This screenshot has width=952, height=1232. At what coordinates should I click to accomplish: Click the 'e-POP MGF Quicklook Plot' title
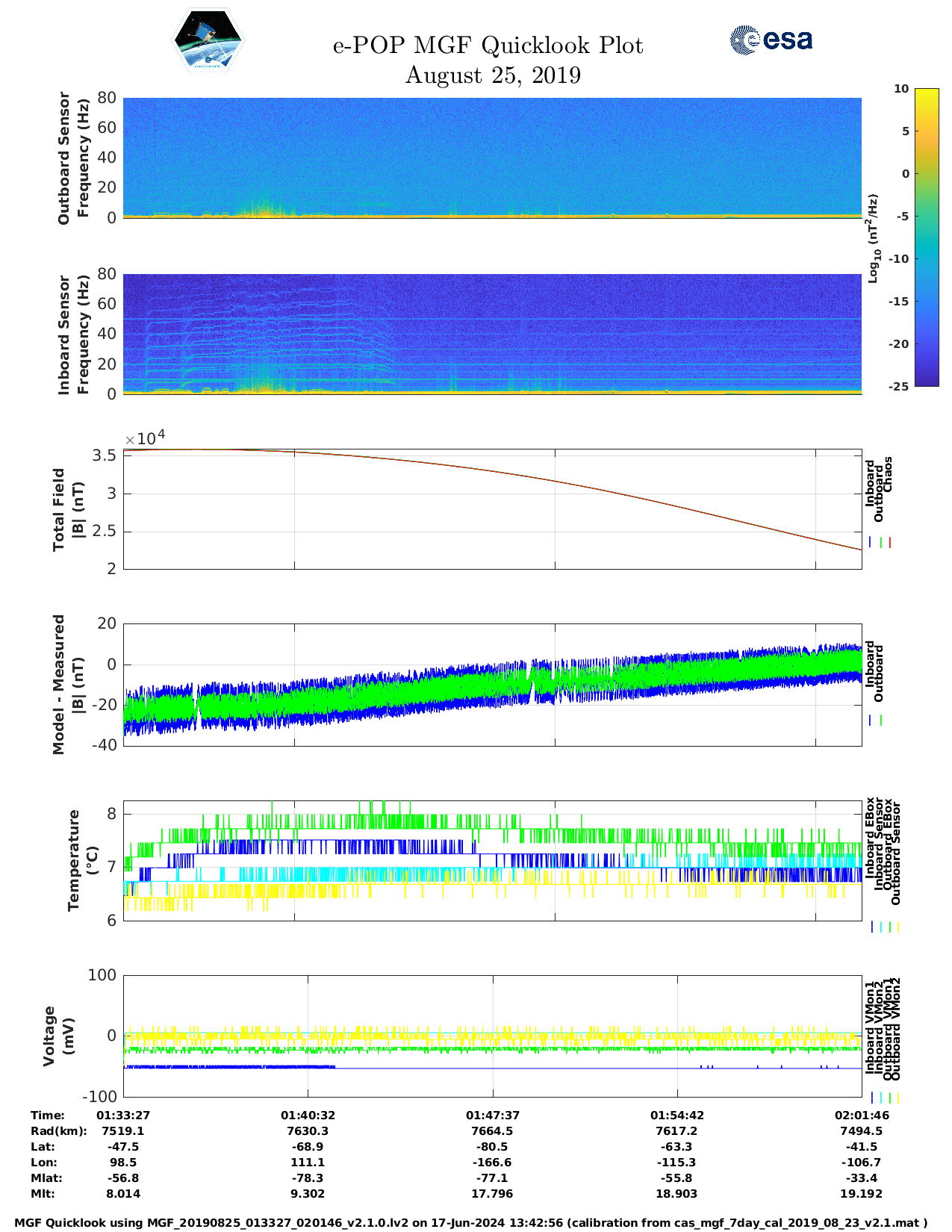pos(488,46)
